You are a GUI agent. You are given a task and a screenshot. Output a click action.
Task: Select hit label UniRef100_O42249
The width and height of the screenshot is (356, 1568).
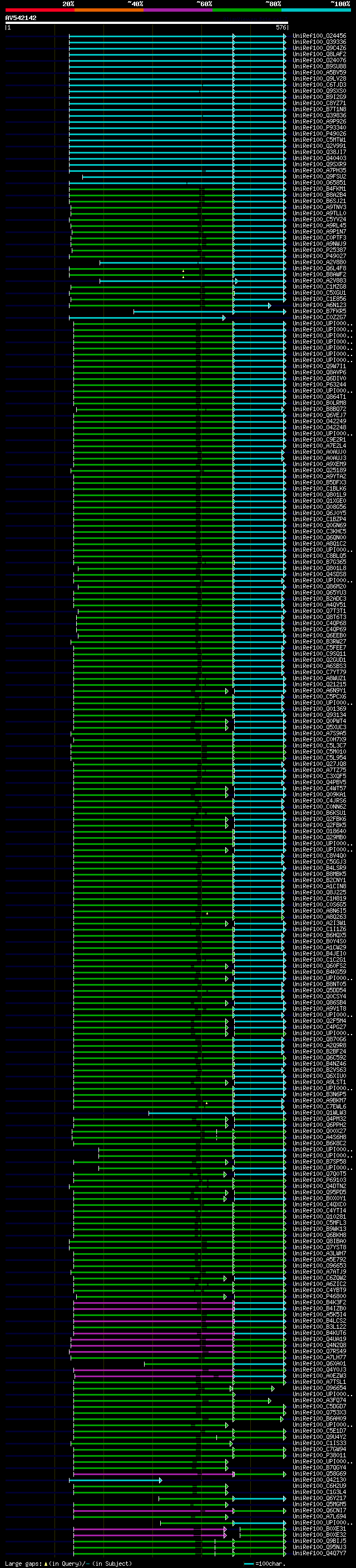[x=319, y=421]
